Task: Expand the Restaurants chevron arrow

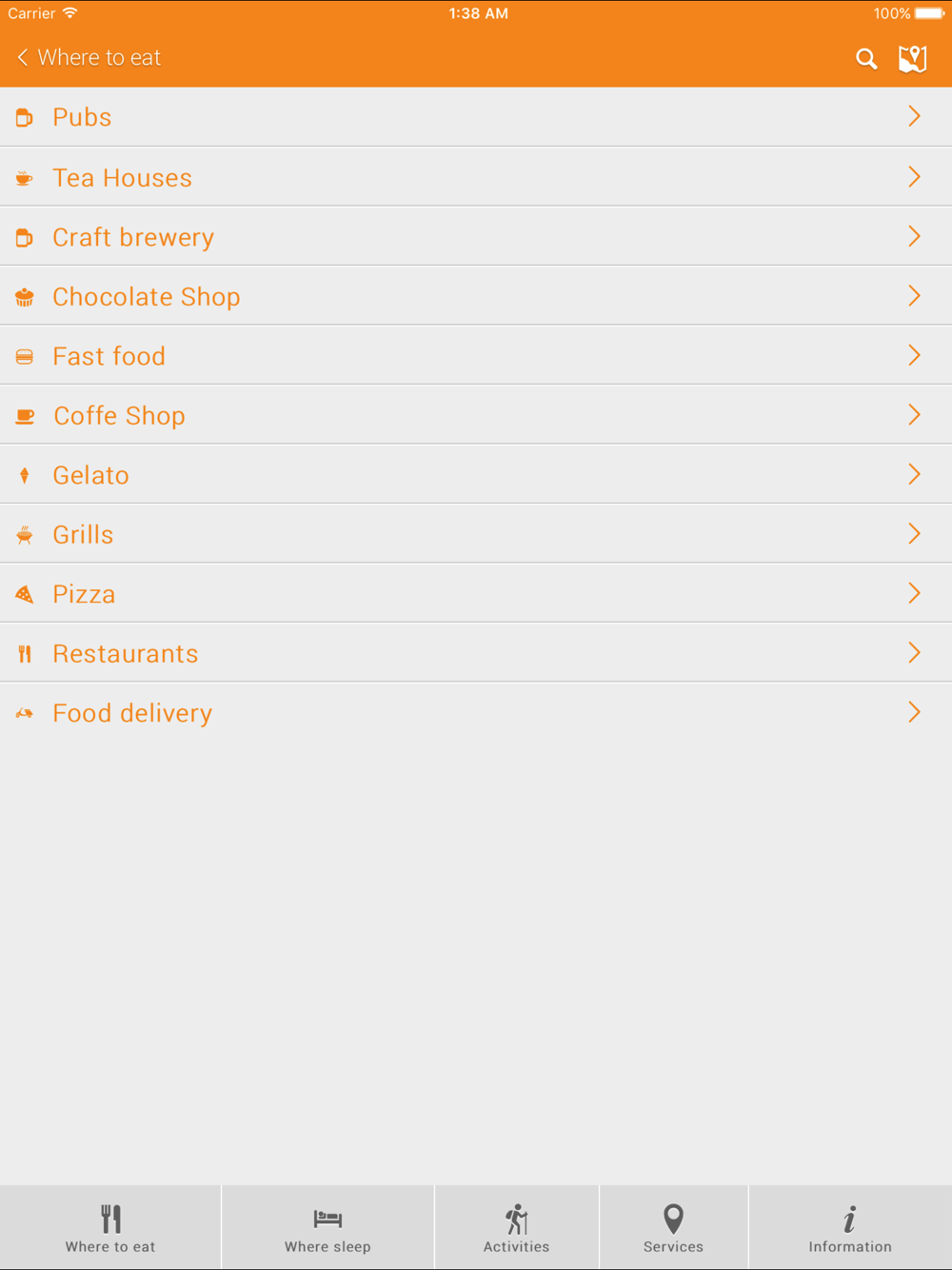Action: point(914,653)
